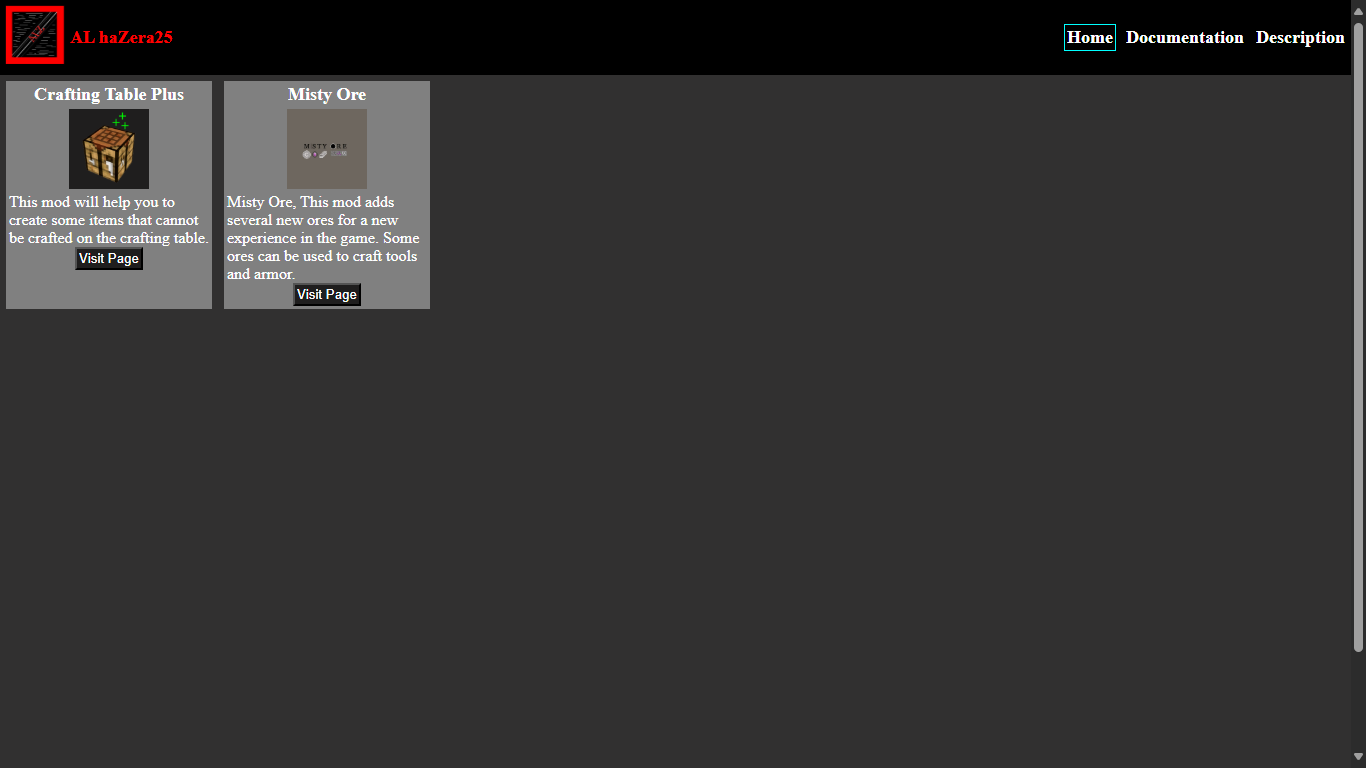Viewport: 1366px width, 768px height.
Task: Click the red AL haZera25 site title
Action: [121, 38]
